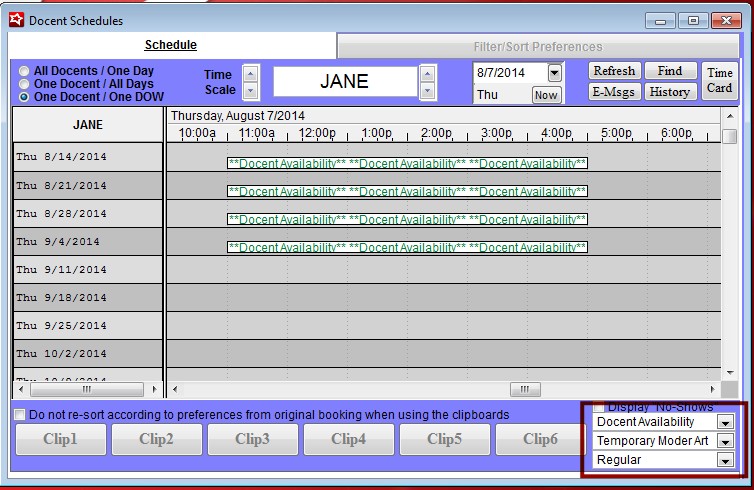Image resolution: width=754 pixels, height=490 pixels.
Task: Select the Schedule tab
Action: (170, 45)
